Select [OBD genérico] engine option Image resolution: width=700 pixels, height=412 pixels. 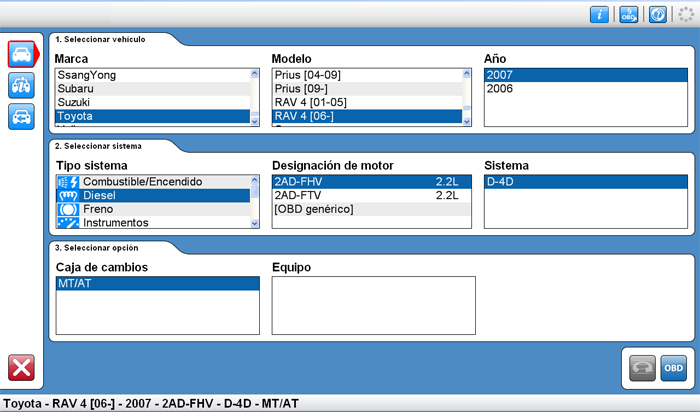pyautogui.click(x=371, y=209)
